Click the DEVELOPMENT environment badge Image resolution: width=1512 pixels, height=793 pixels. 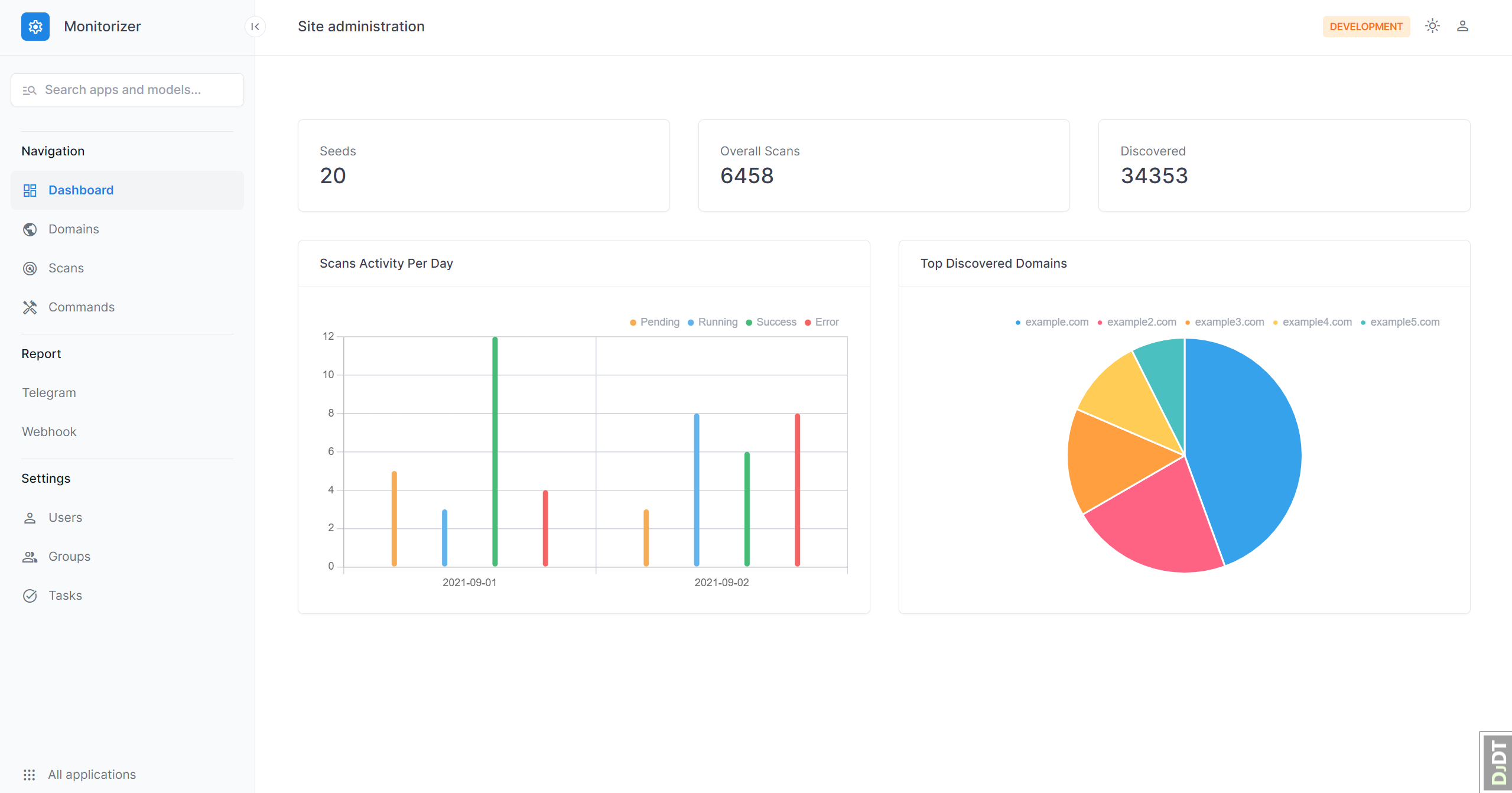[1365, 27]
